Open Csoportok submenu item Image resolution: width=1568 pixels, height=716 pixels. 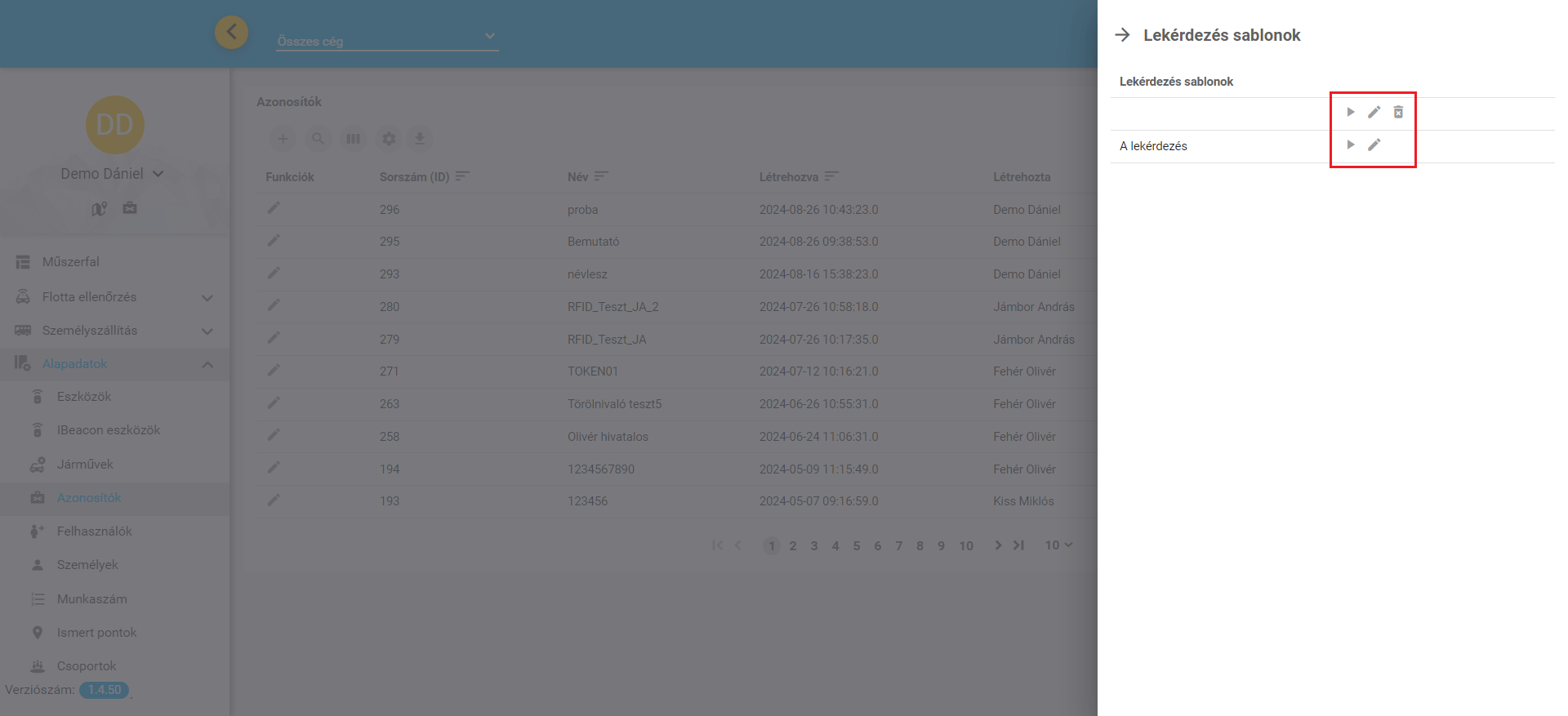tap(114, 666)
